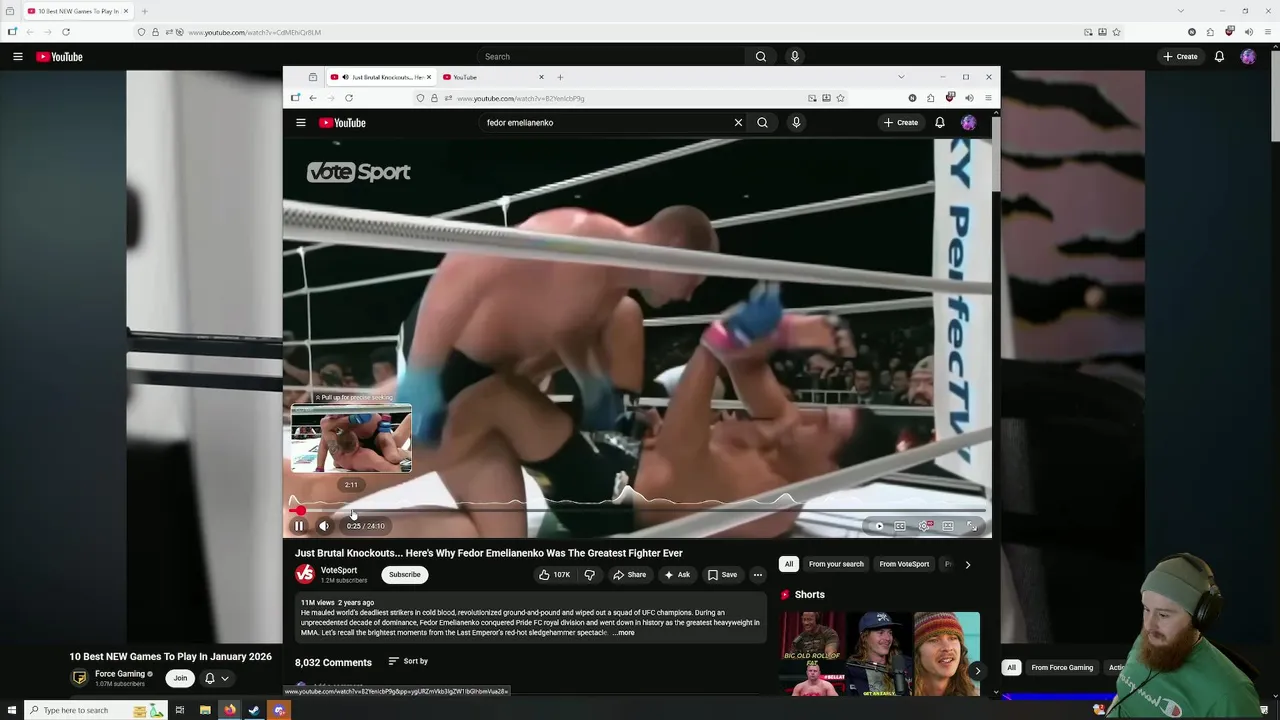Open YouTube guide menu in front window
1280x720 pixels.
(301, 123)
